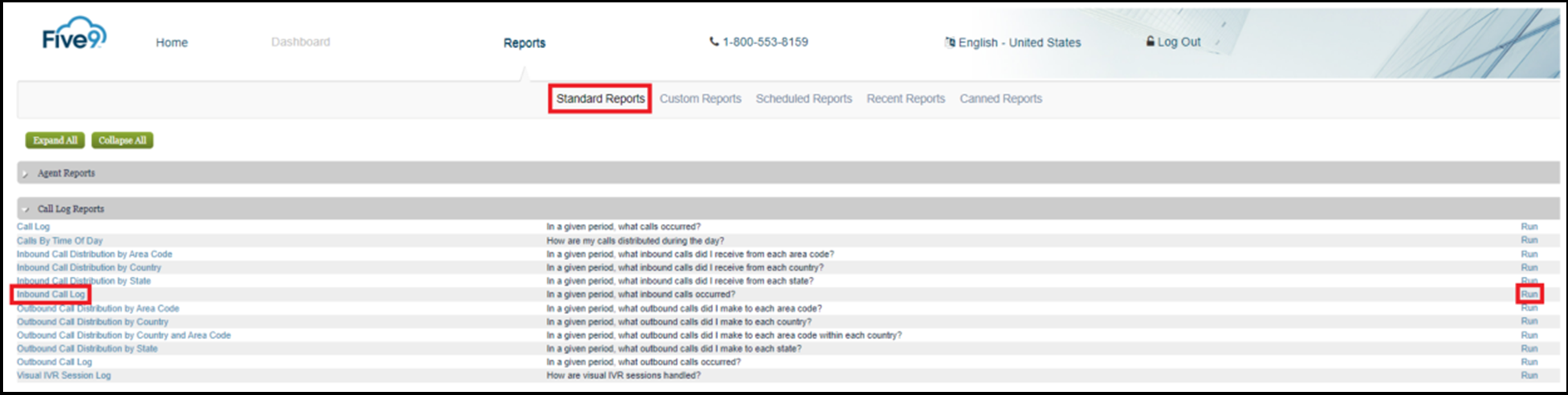1568x395 pixels.
Task: Open the Canned Reports tab
Action: point(1000,99)
